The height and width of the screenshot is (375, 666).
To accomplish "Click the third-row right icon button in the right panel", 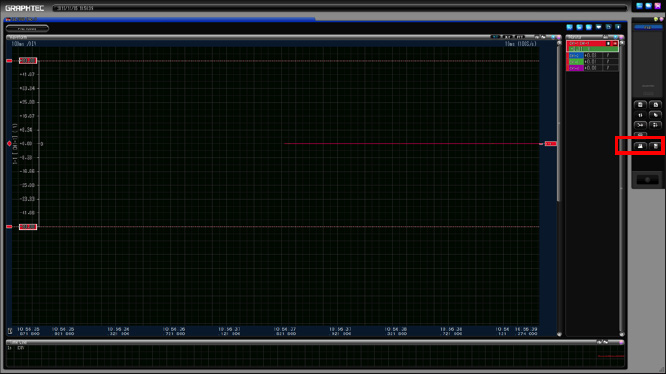I will click(x=655, y=125).
